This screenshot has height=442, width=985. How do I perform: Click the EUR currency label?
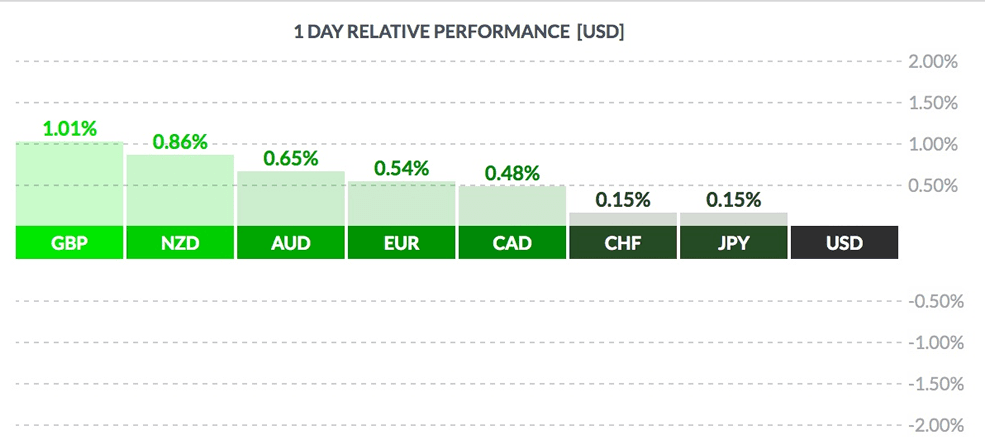pyautogui.click(x=402, y=243)
